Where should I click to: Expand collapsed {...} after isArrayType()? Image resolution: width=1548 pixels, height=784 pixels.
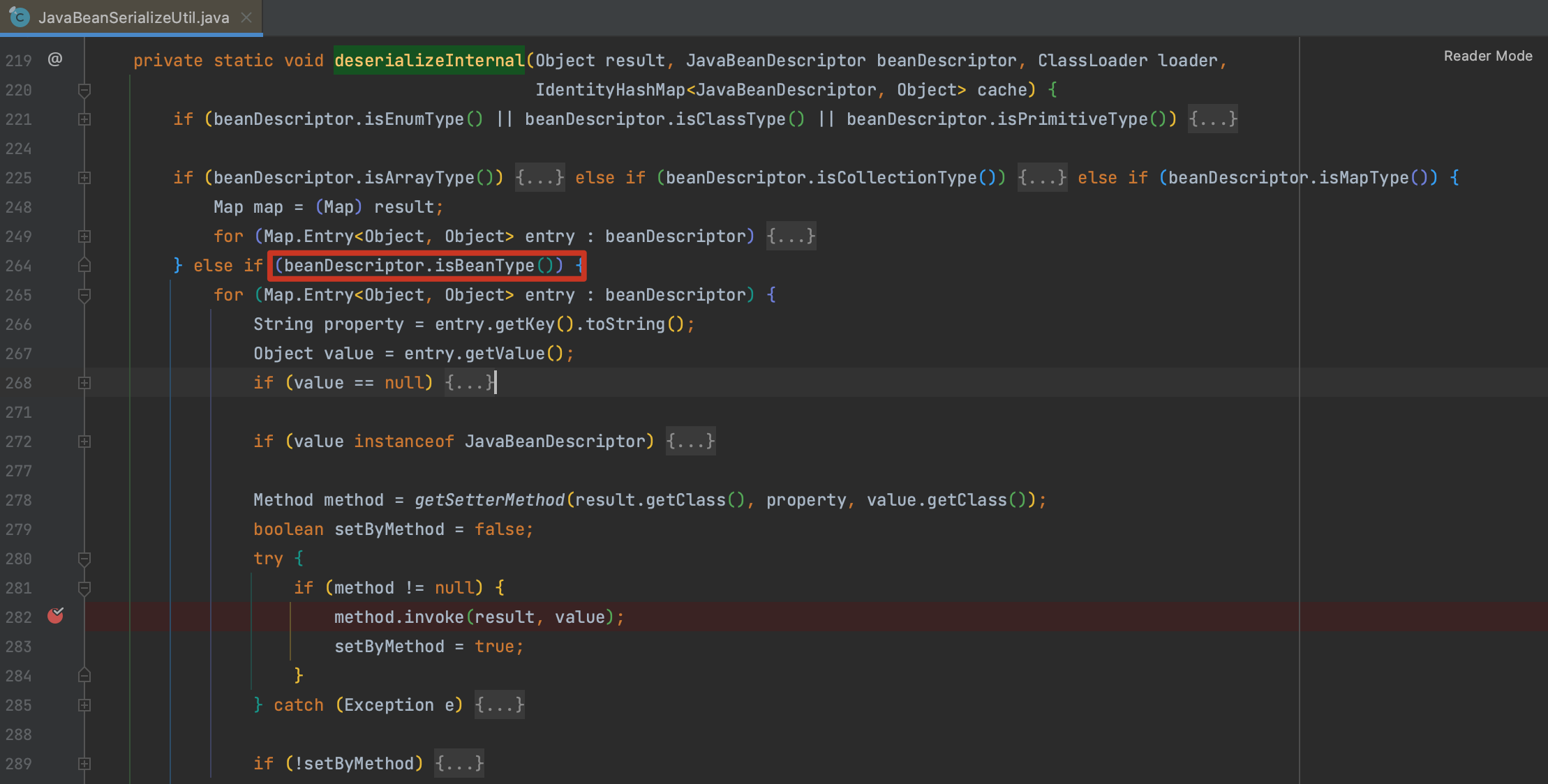click(539, 178)
